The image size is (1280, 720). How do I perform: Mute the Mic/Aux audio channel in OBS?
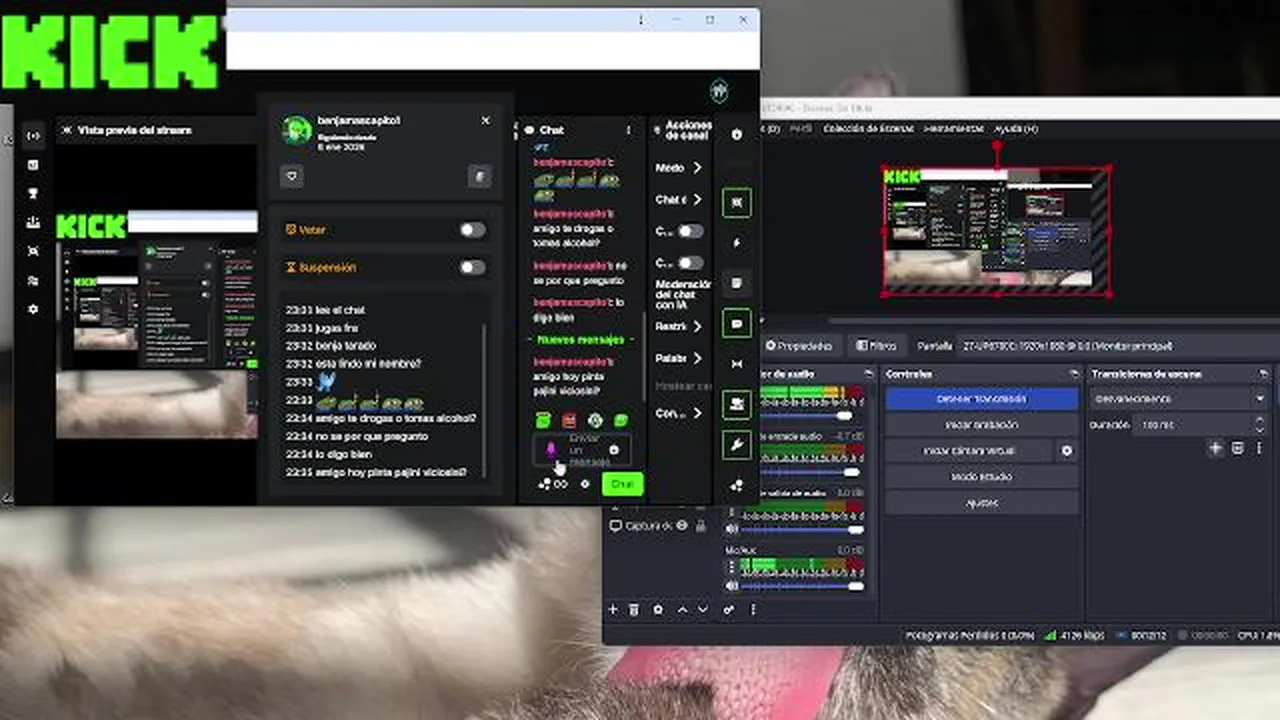pyautogui.click(x=732, y=585)
